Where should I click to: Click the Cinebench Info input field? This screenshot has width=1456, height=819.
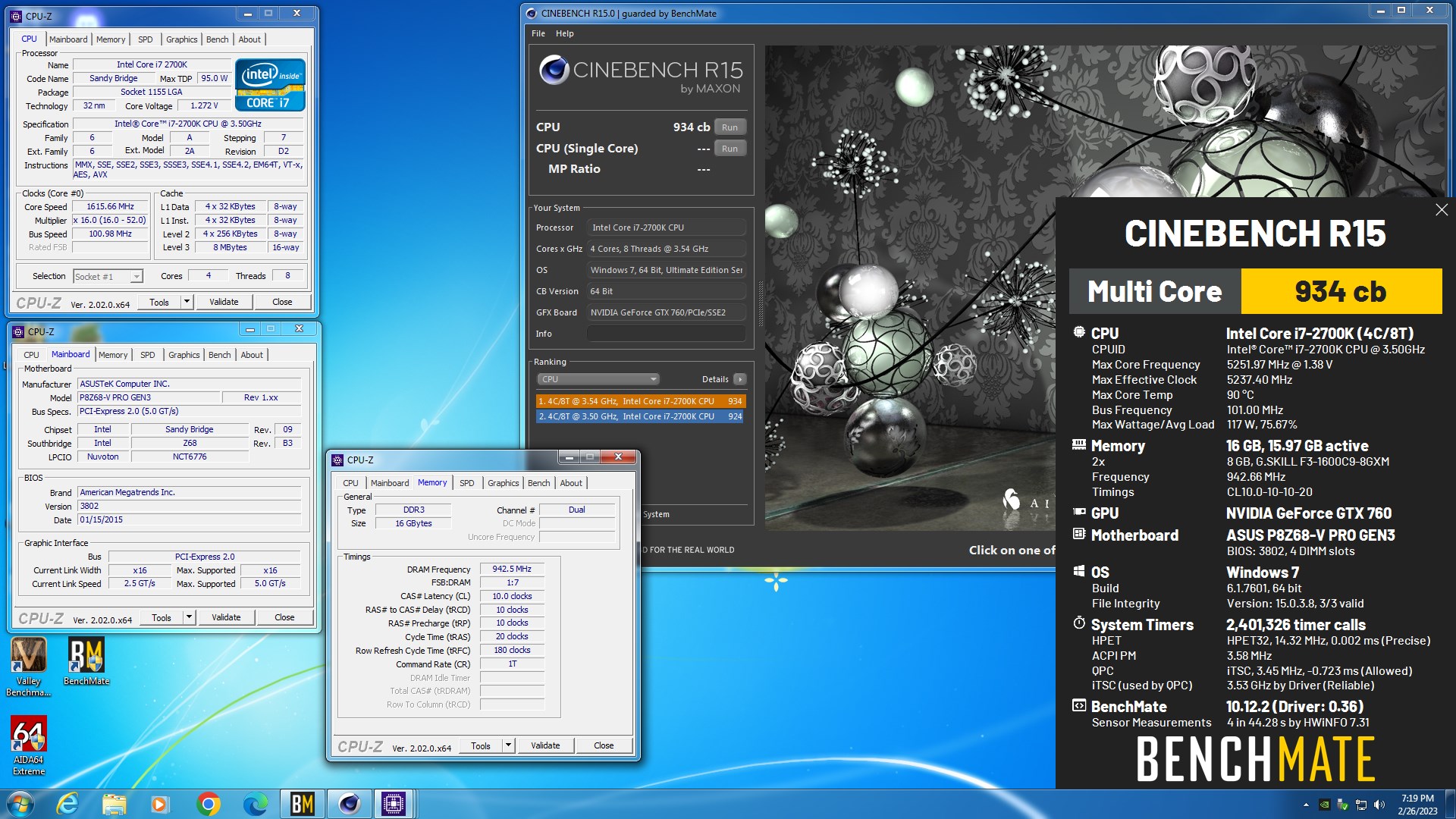tap(667, 334)
